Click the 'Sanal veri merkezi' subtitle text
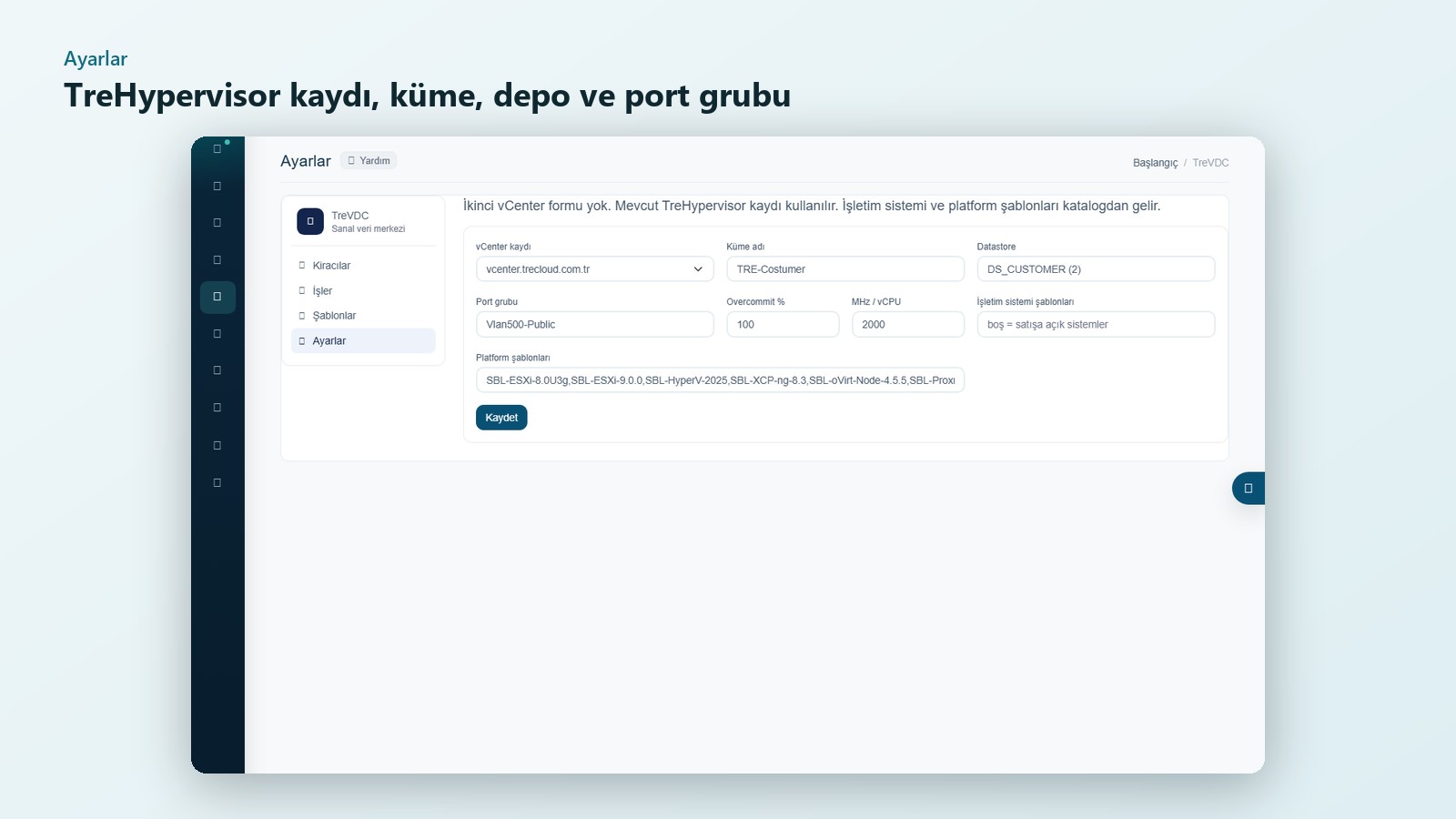Screen dimensions: 1456x819 pyautogui.click(x=369, y=229)
